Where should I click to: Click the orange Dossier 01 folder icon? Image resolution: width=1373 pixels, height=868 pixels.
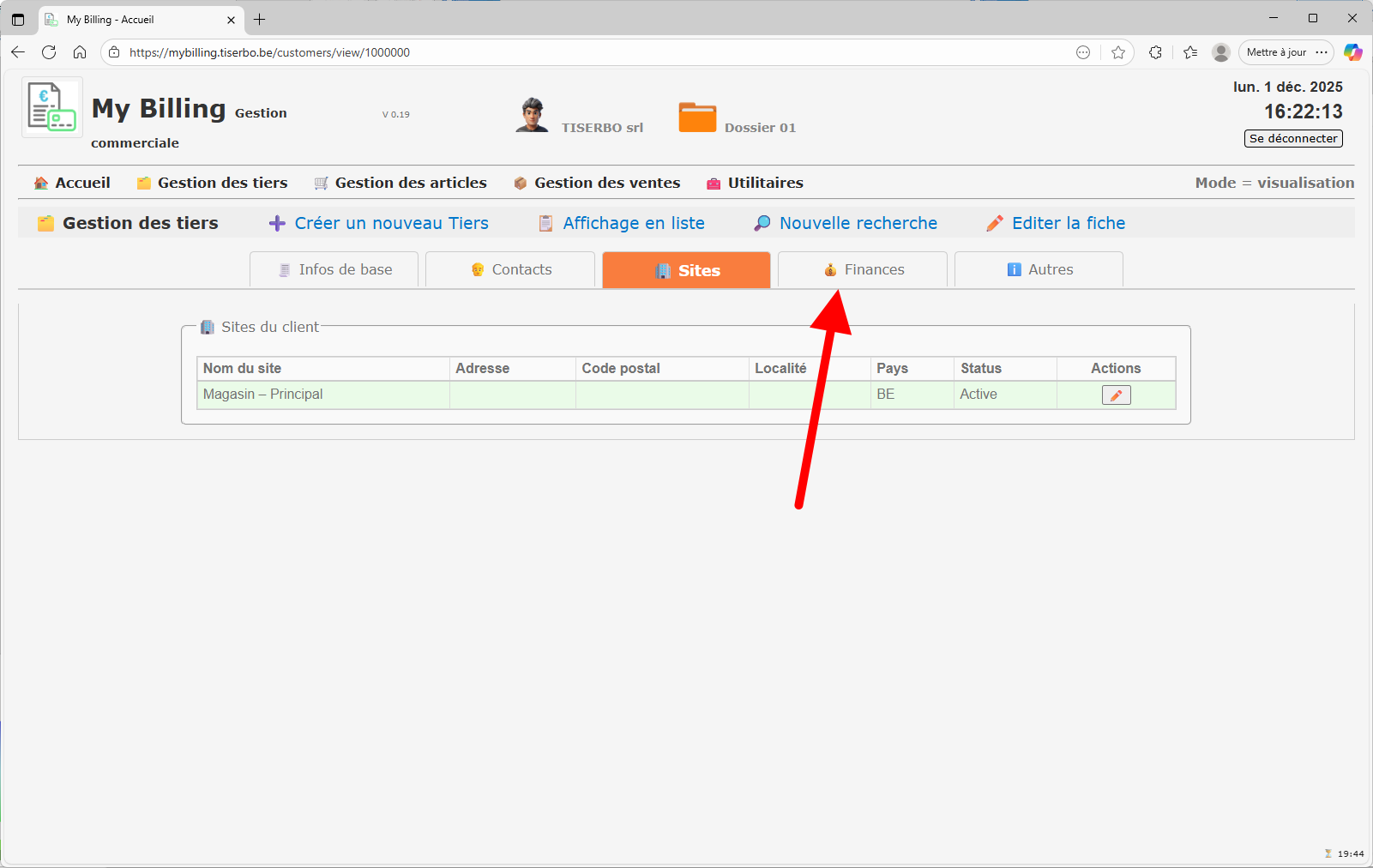click(x=697, y=118)
